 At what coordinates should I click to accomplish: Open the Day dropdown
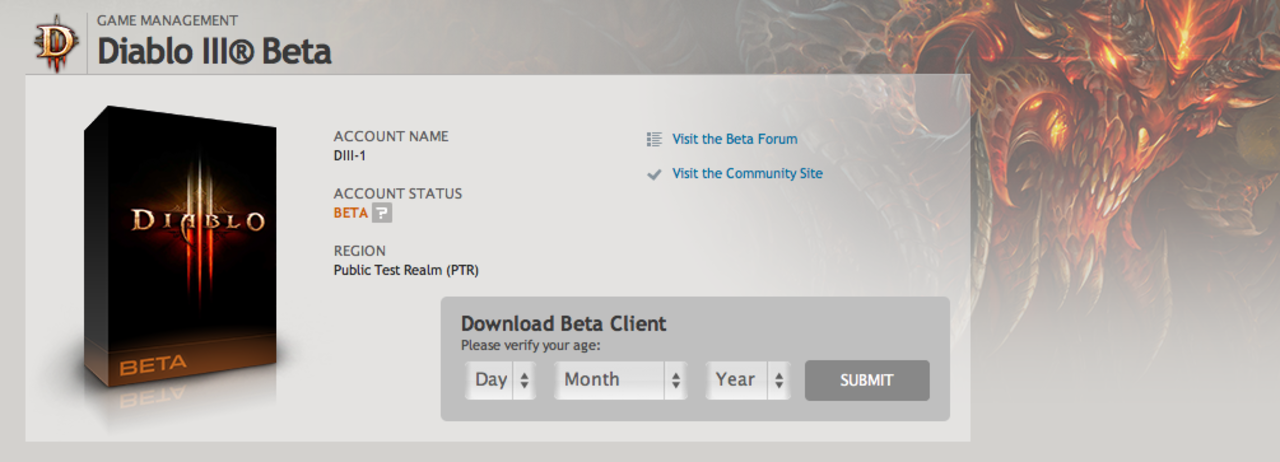pos(500,380)
